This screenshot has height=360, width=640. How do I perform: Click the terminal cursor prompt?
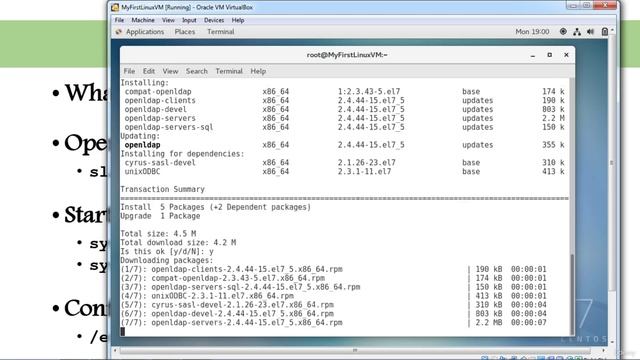coord(123,331)
